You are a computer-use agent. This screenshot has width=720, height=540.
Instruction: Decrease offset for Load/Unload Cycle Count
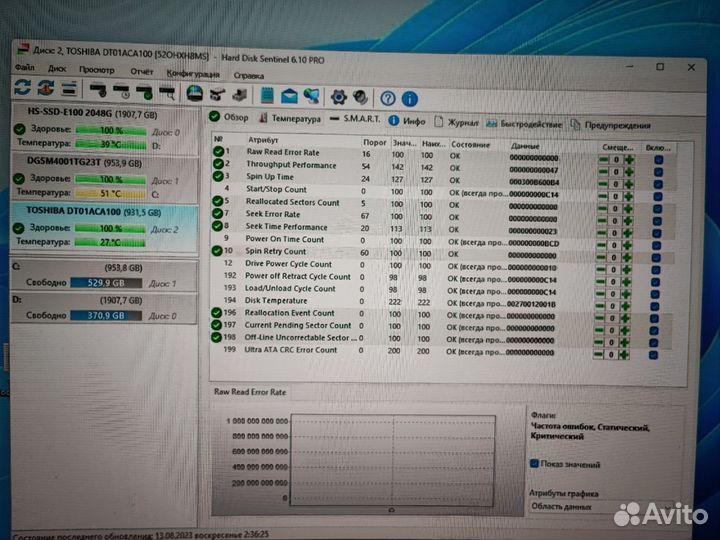click(601, 294)
